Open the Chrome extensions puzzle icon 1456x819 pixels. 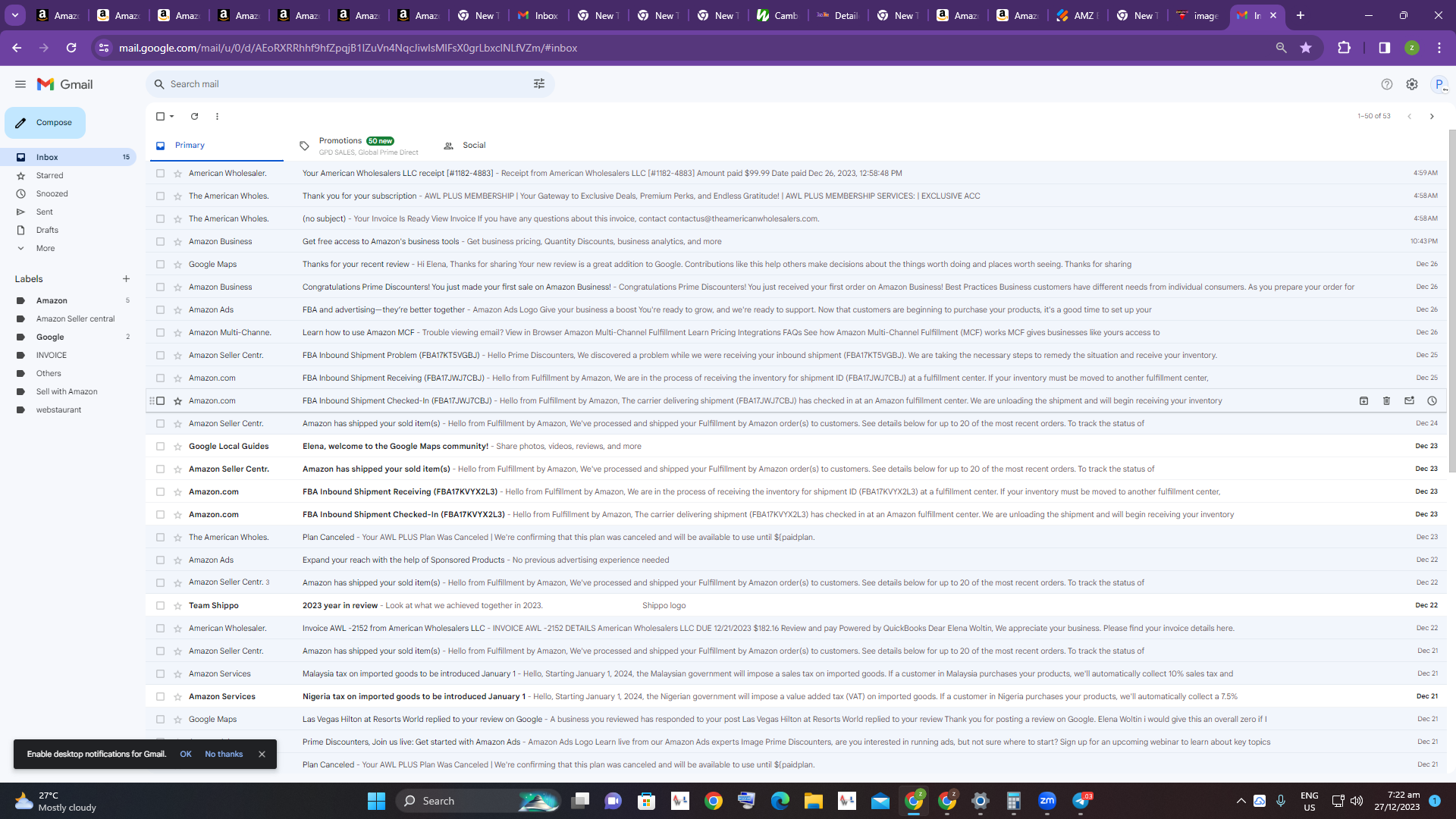(x=1344, y=48)
